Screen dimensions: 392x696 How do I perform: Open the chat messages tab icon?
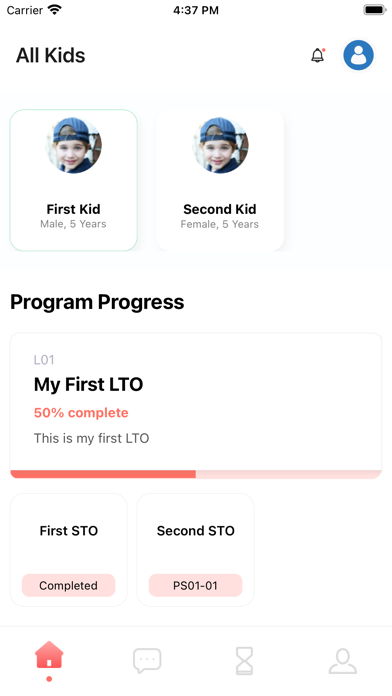pos(147,661)
